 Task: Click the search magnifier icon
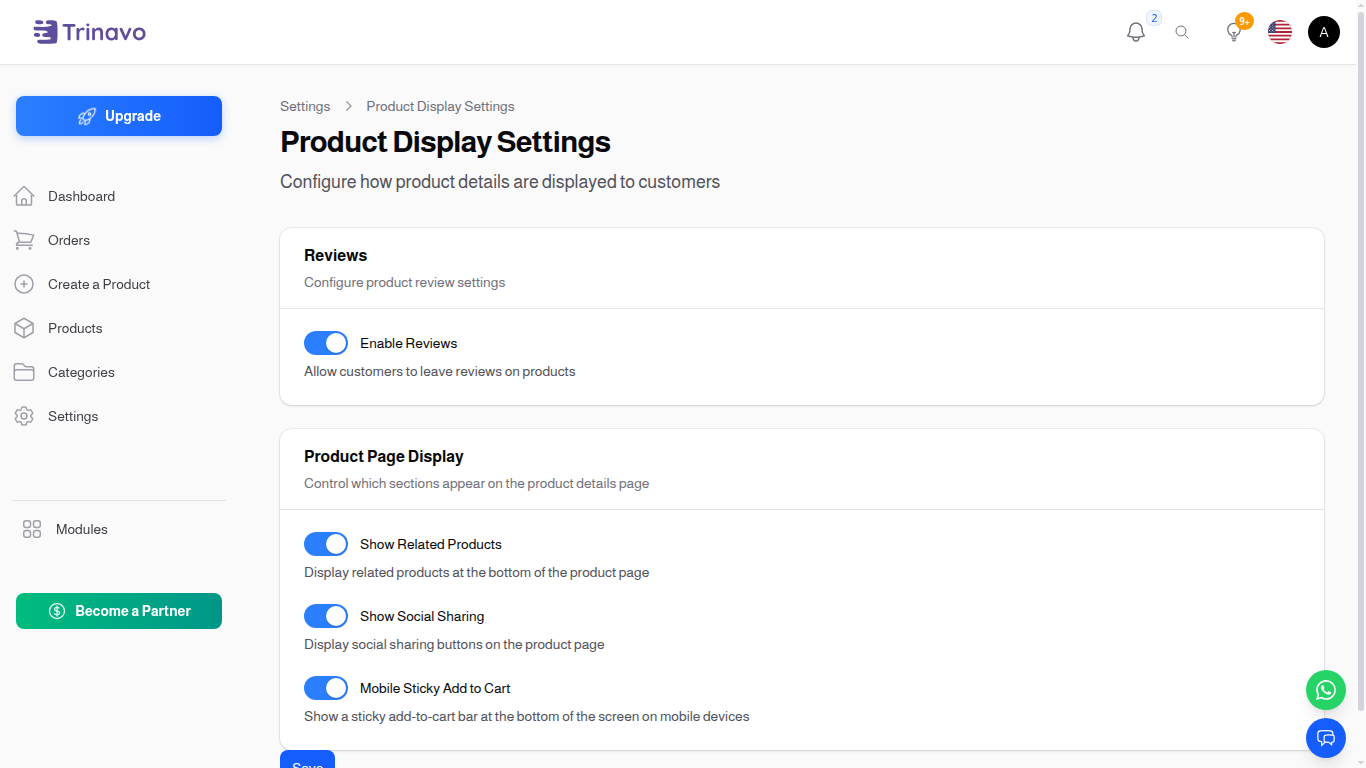click(1182, 32)
